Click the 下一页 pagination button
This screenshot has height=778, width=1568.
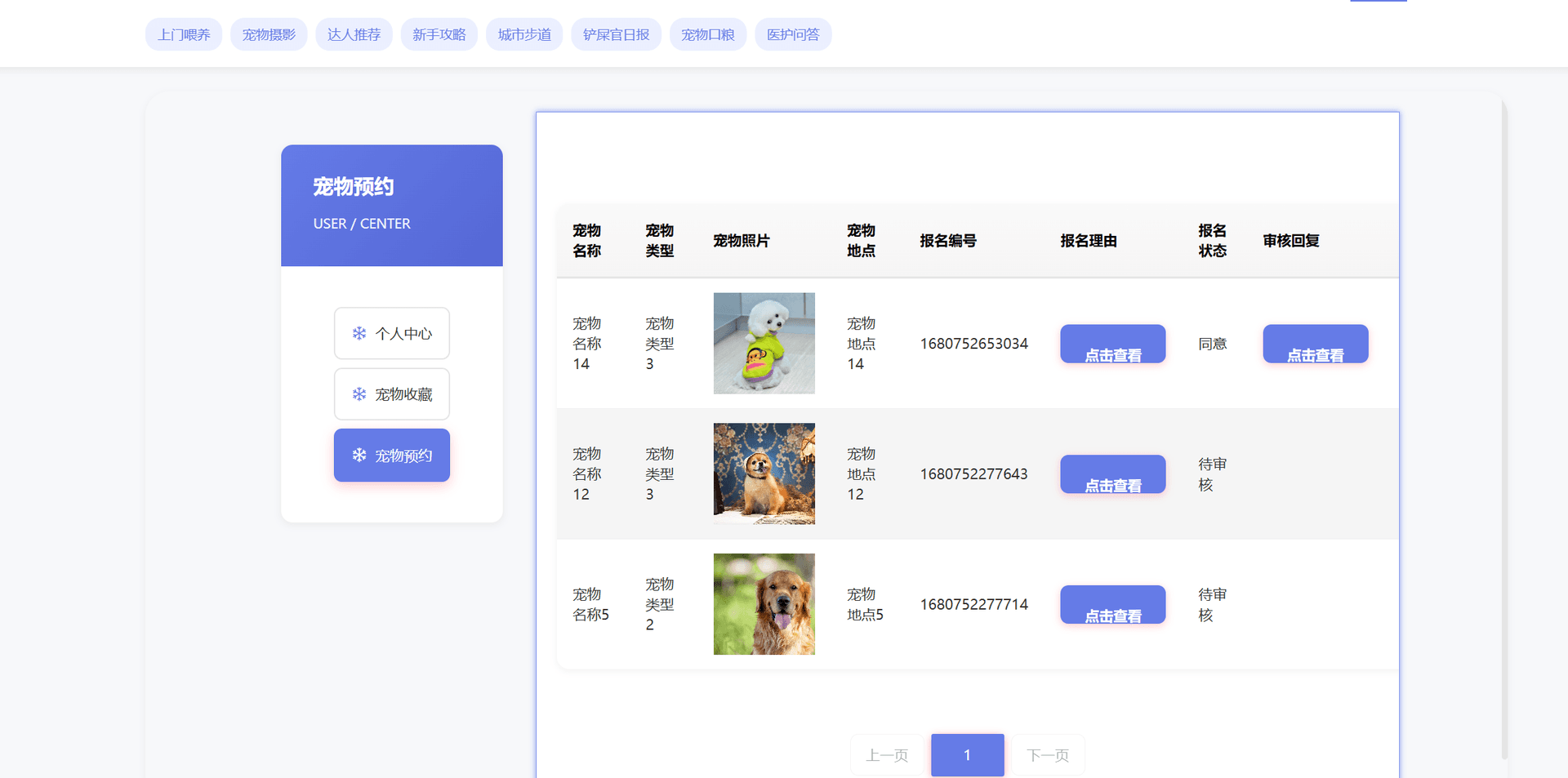pos(1048,755)
